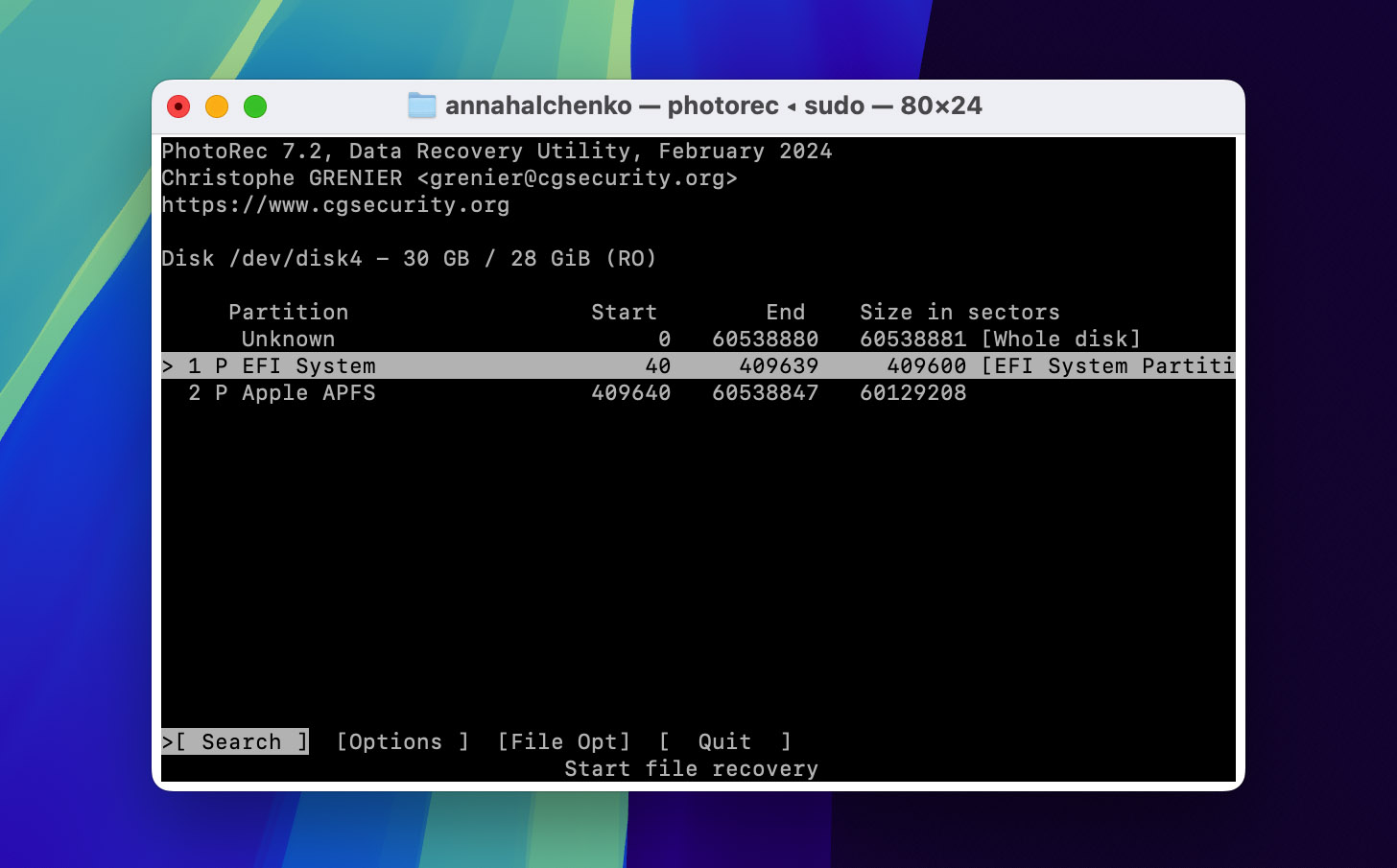The height and width of the screenshot is (868, 1397).
Task: Click the Partition column header
Action: tap(288, 312)
